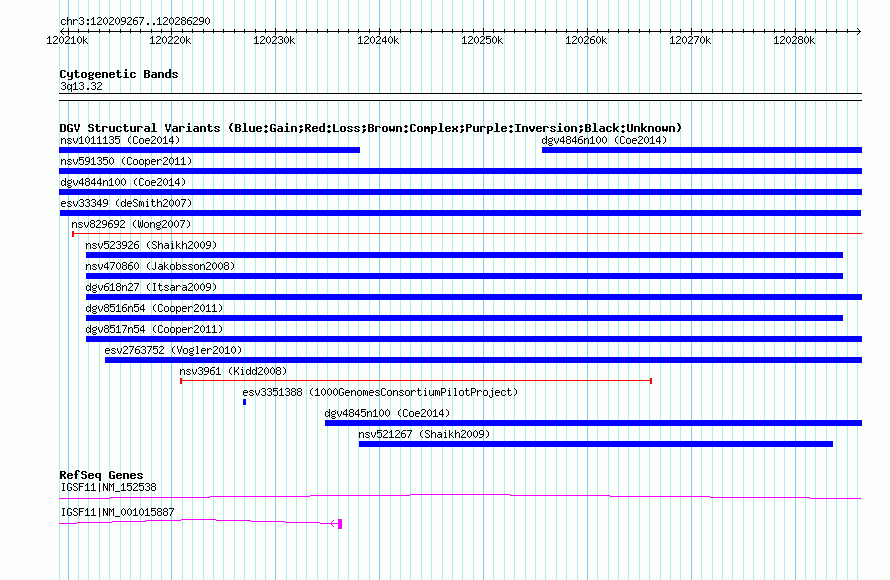Click the esv2763752 (Vogler2010) blue bar
890x580 pixels.
pos(483,360)
